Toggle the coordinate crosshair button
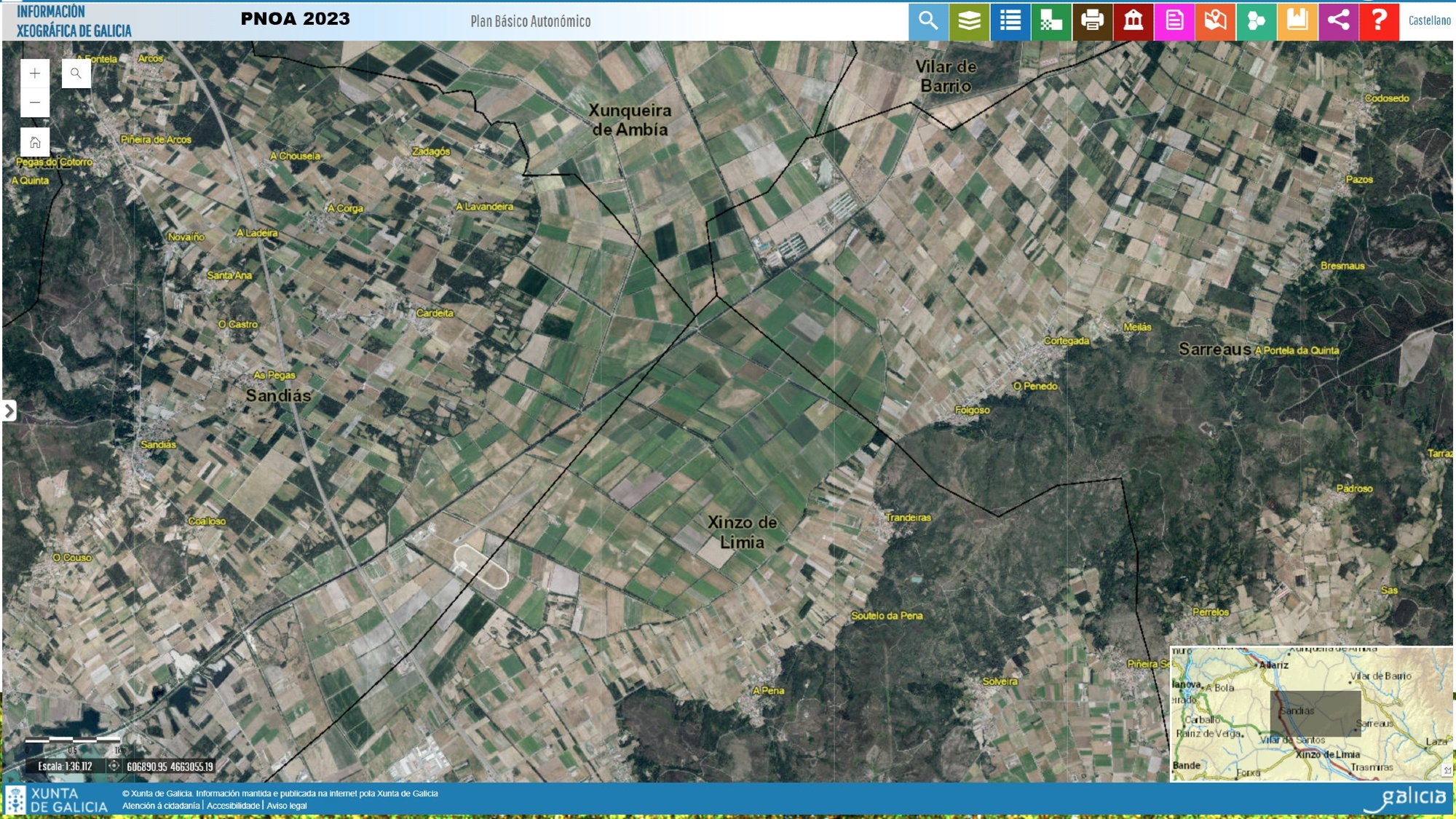Screen dimensions: 1456x819 114,766
